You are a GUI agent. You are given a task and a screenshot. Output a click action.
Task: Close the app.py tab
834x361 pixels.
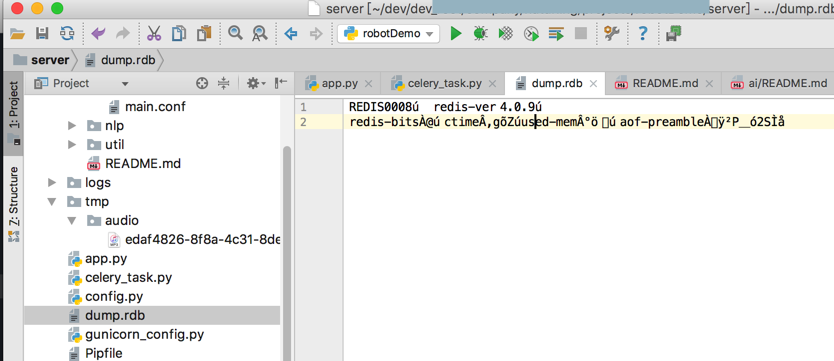pyautogui.click(x=369, y=84)
